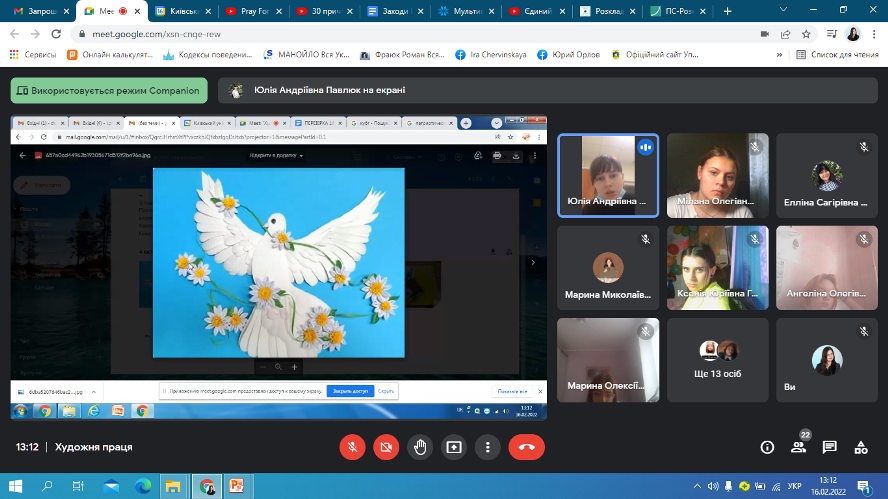Switch to the 'Київськ' browser tab

pos(182,11)
